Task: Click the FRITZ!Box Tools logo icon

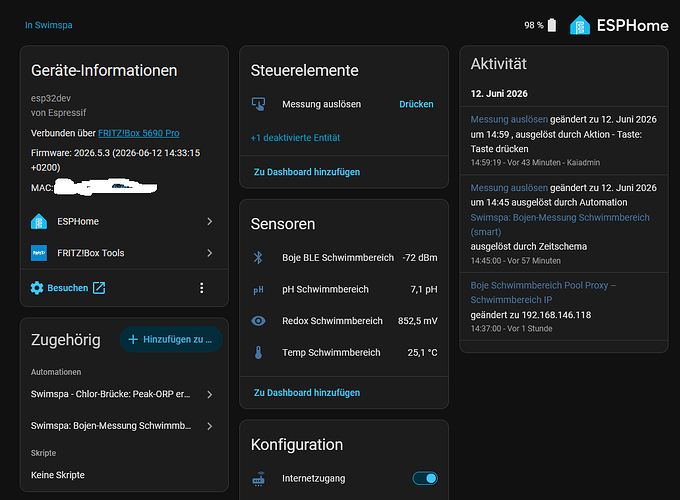Action: point(39,253)
